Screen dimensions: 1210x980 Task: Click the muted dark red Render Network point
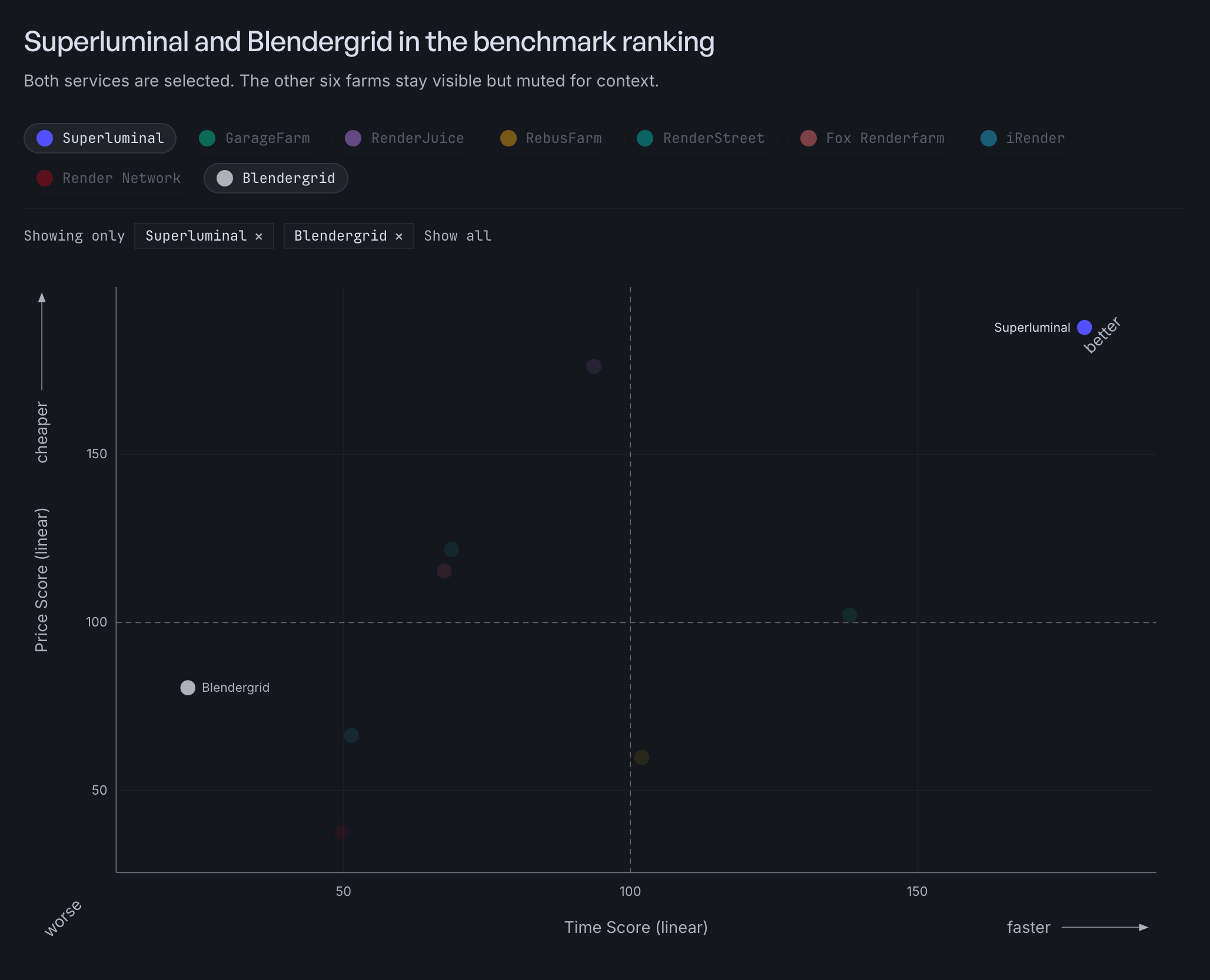(x=341, y=832)
